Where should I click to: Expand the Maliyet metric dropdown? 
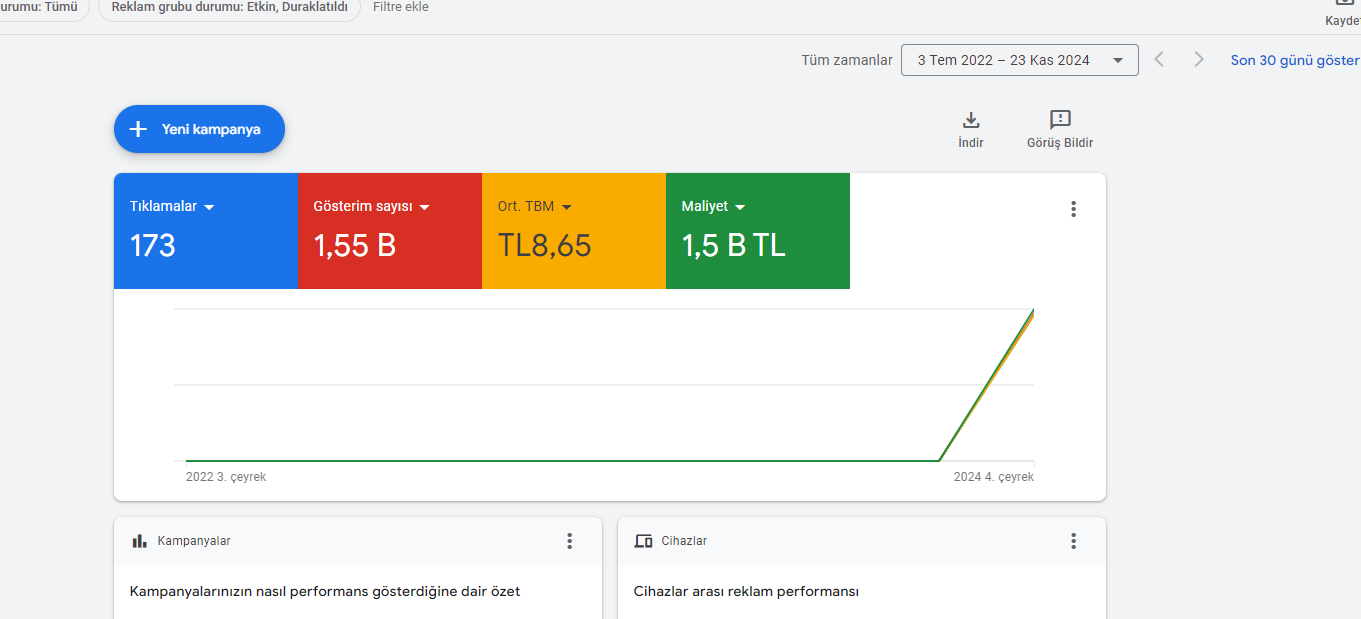(740, 207)
